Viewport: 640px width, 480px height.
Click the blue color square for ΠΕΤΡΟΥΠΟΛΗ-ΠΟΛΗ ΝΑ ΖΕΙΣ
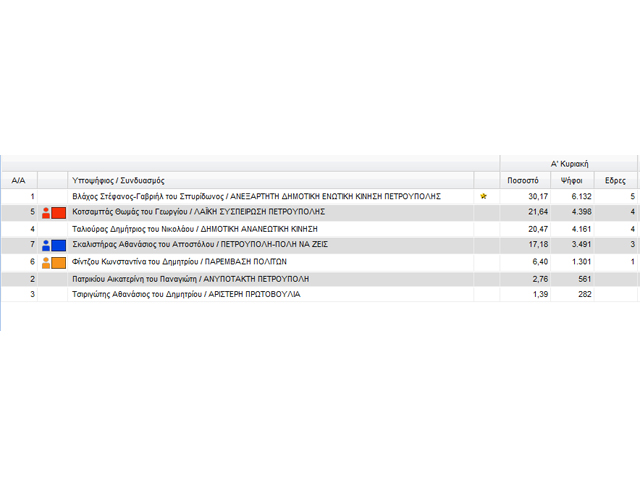coord(59,246)
